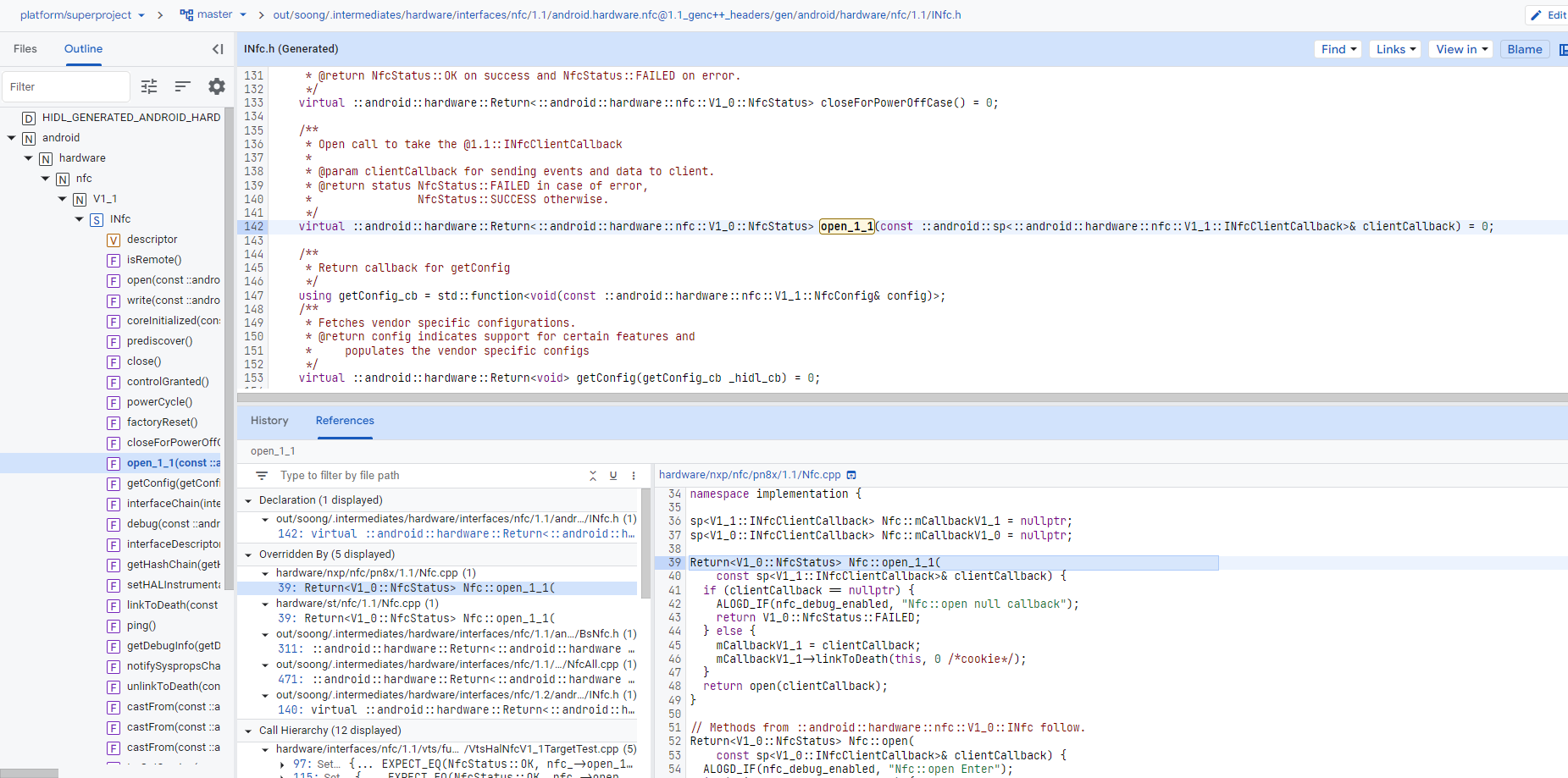Collapse the INfc struct tree node
This screenshot has width=1568, height=778.
click(x=80, y=219)
